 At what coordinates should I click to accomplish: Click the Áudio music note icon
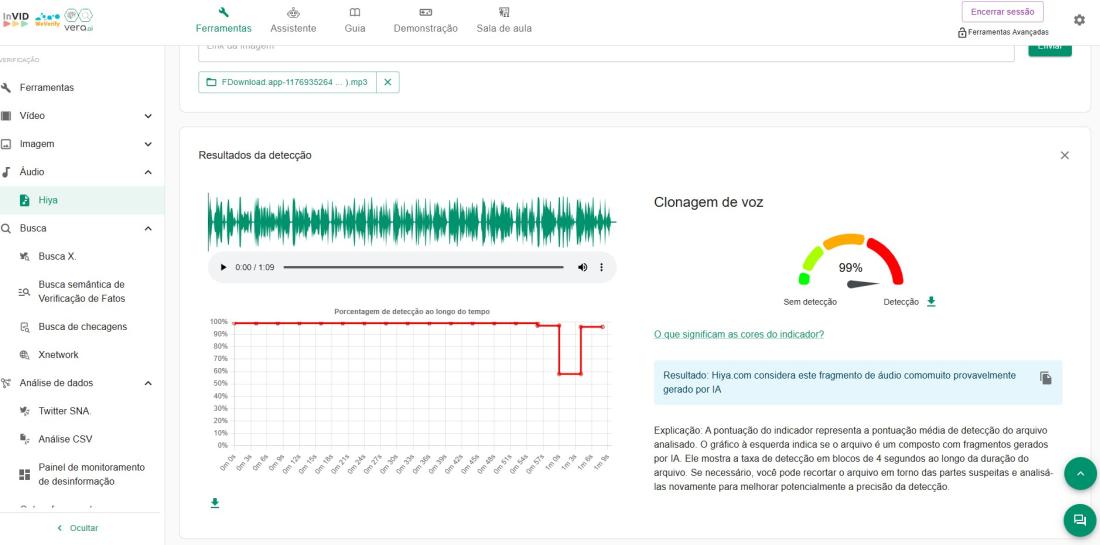point(6,172)
